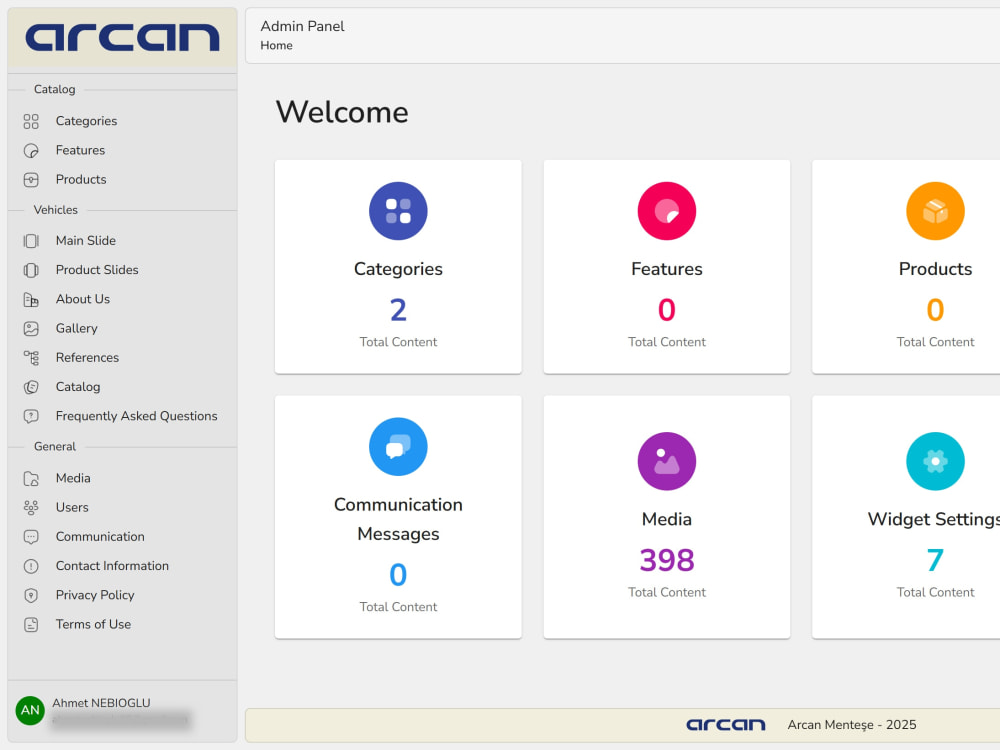Click the Welcome heading

tap(342, 112)
